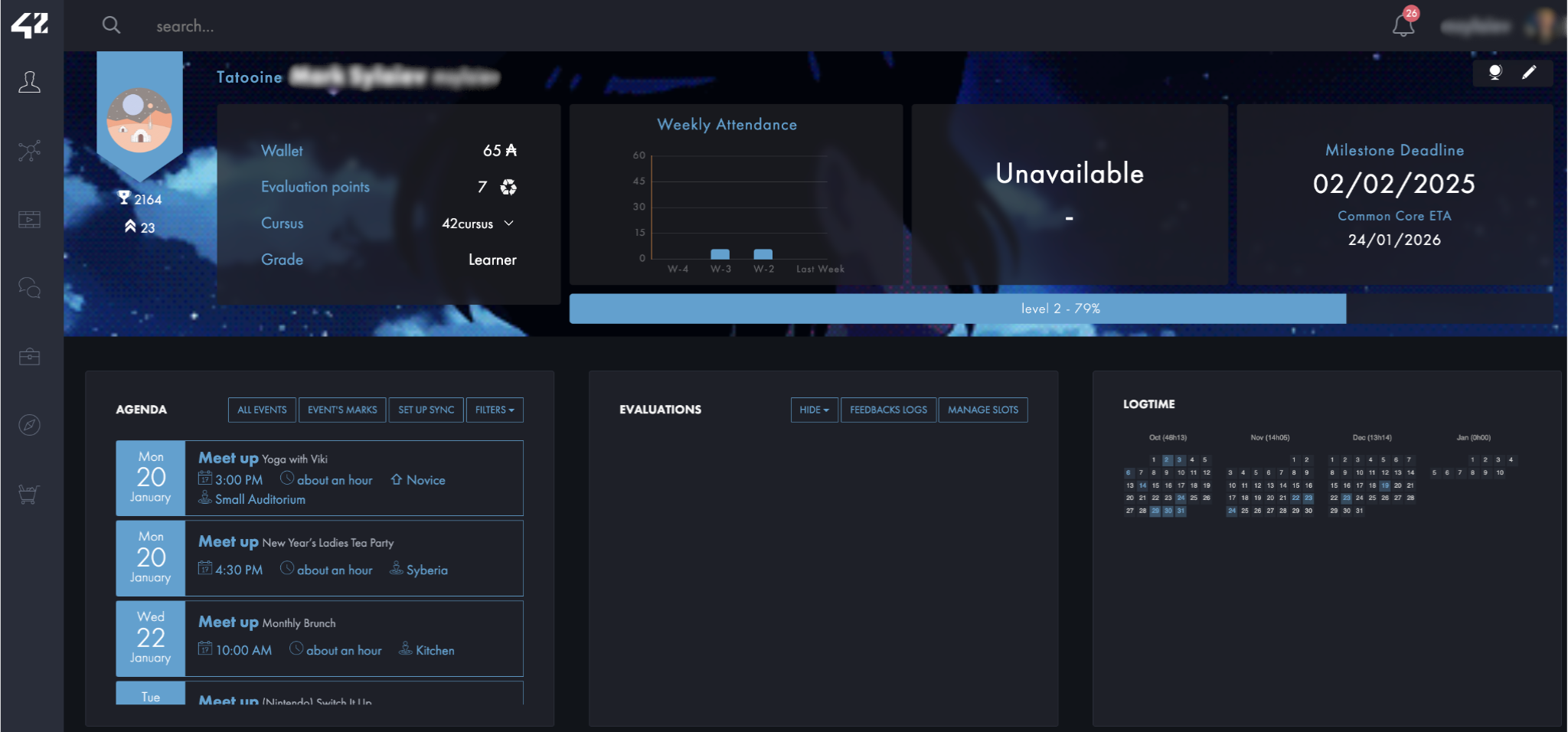Open the HIDE dropdown in Evaluations

[815, 410]
